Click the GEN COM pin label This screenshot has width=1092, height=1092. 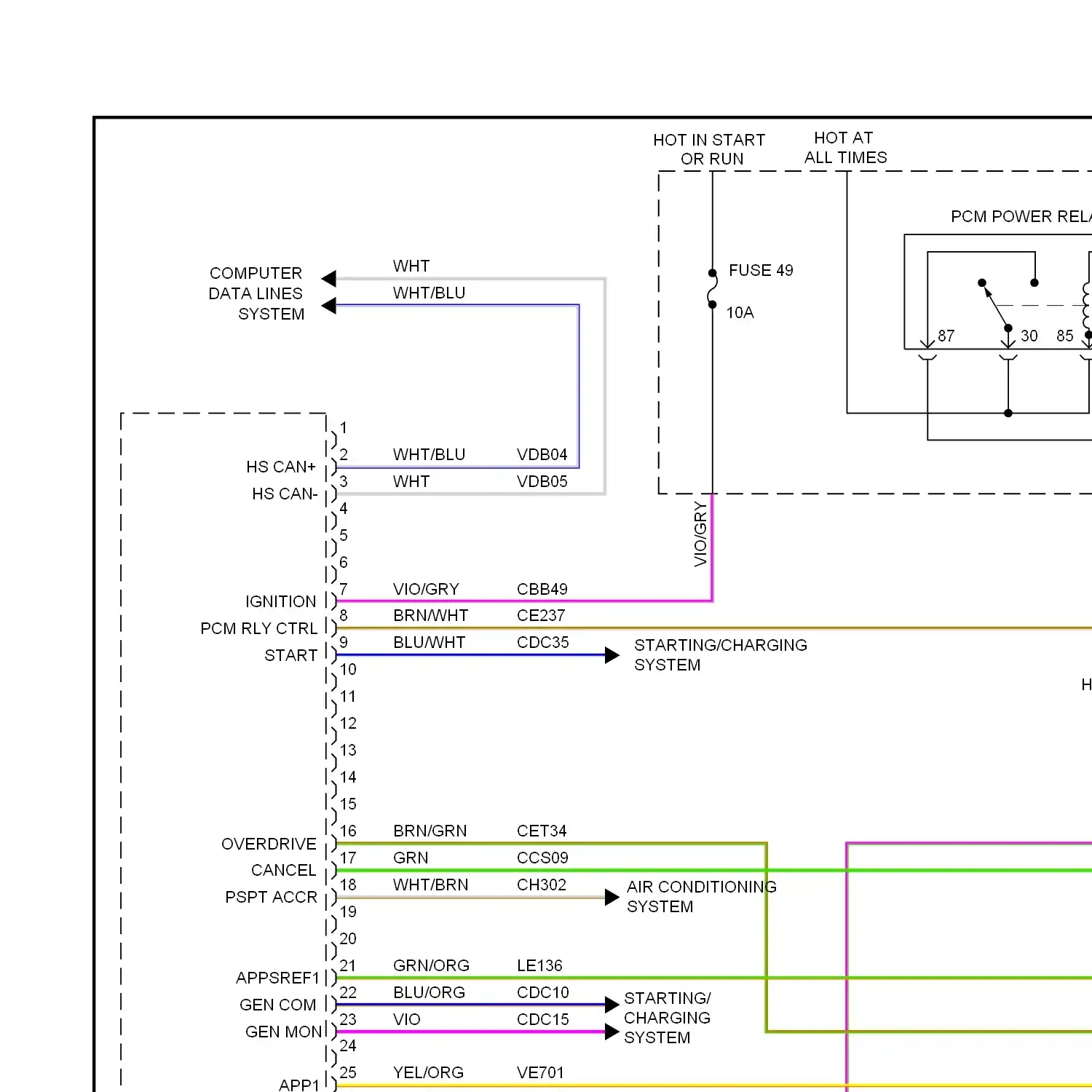coord(277,1005)
